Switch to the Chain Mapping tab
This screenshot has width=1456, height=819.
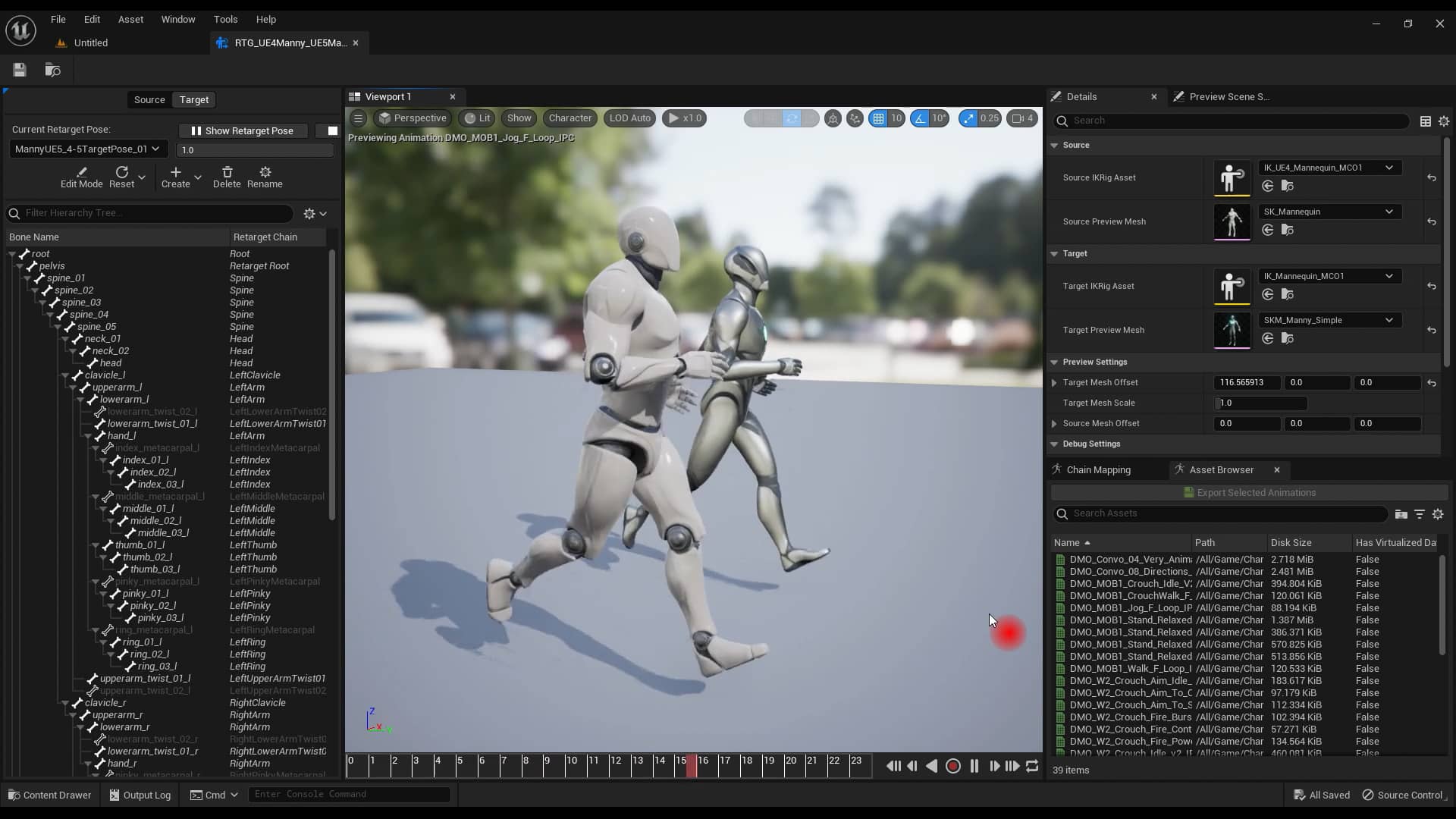click(1099, 470)
